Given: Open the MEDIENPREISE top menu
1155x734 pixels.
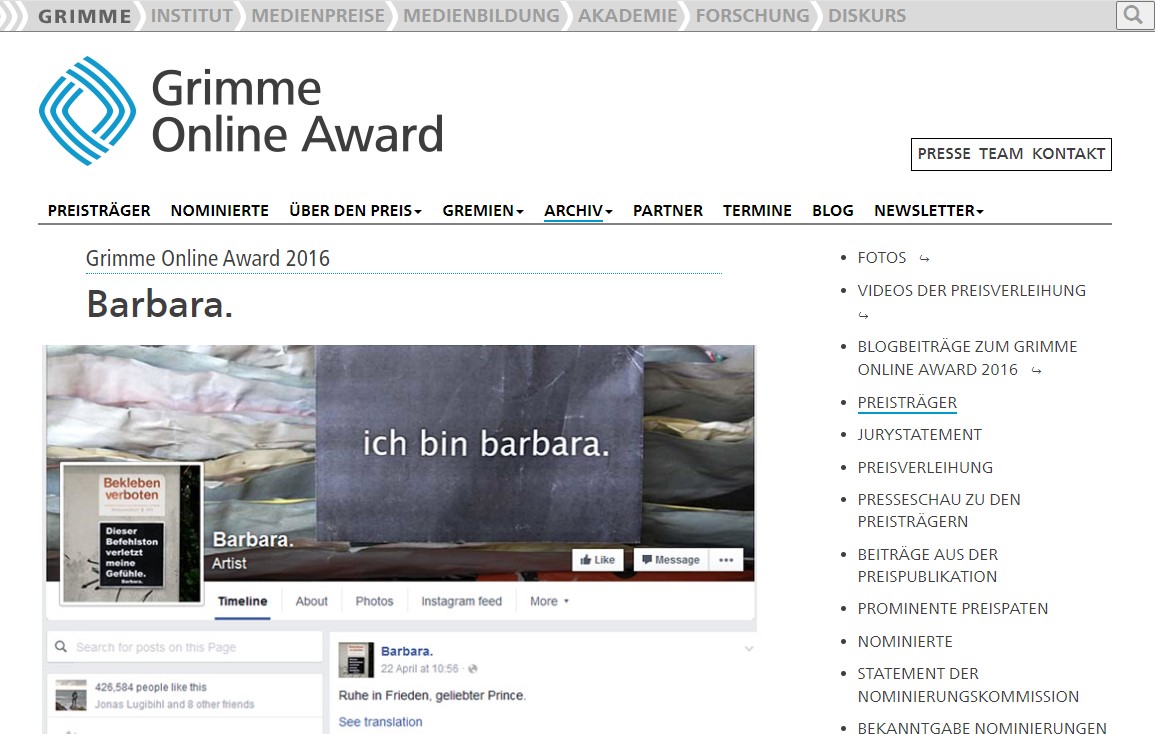Looking at the screenshot, I should (x=318, y=15).
